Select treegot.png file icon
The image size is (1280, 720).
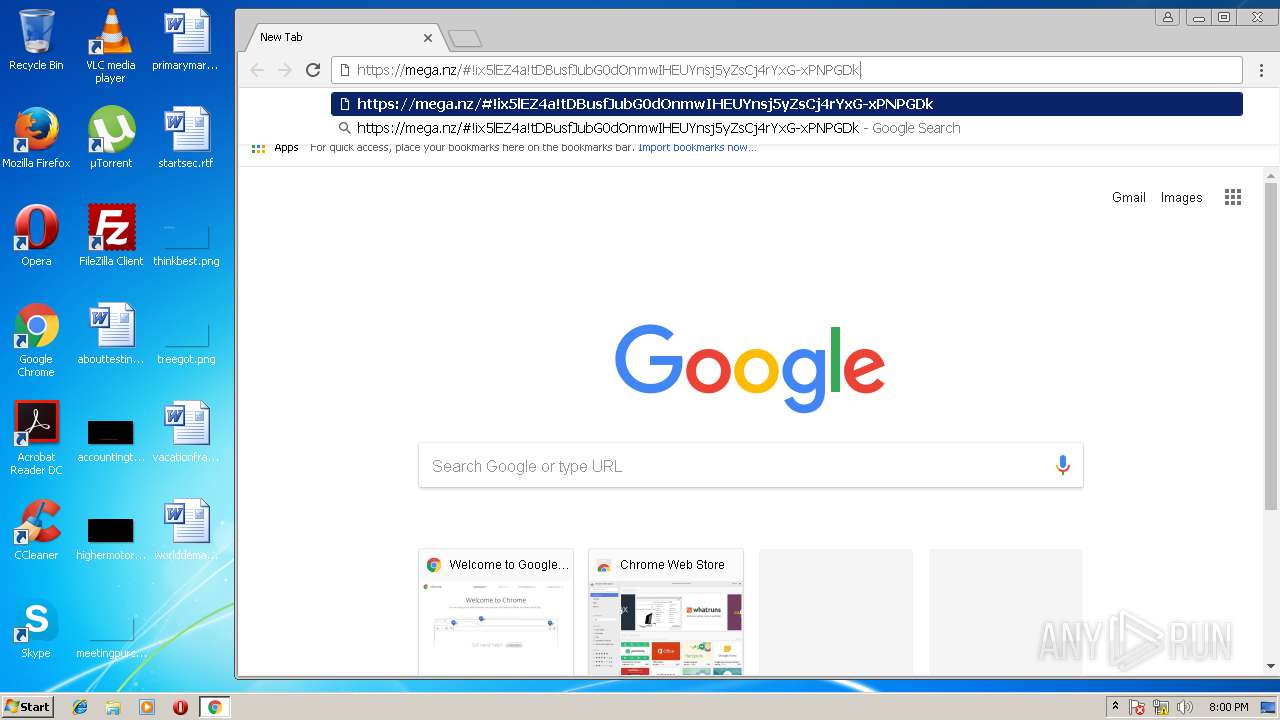point(185,344)
